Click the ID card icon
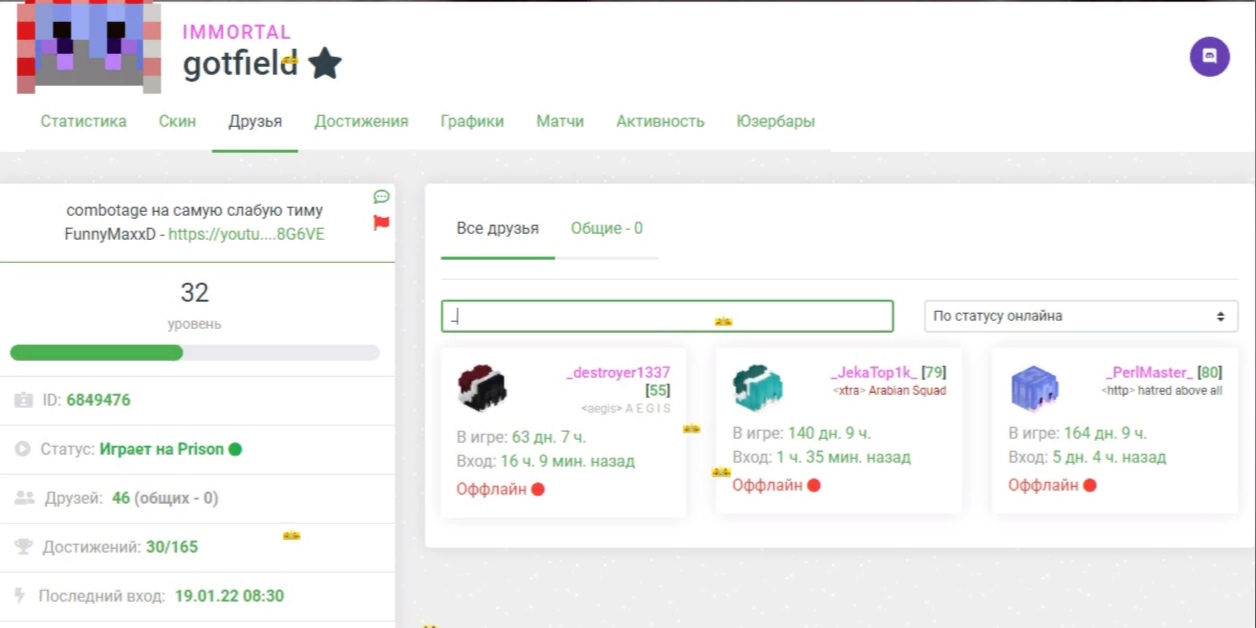Image resolution: width=1256 pixels, height=628 pixels. point(24,400)
